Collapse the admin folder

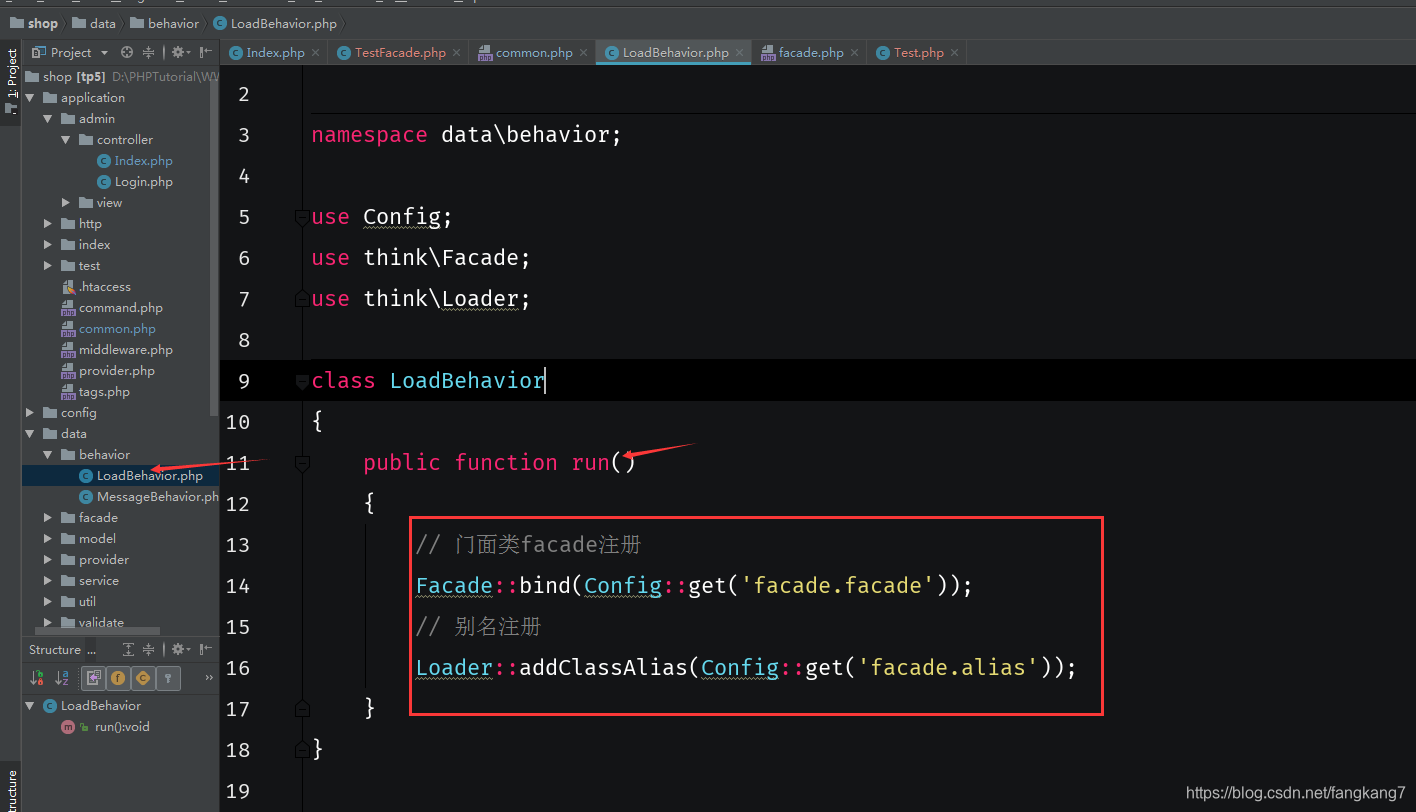click(x=48, y=119)
